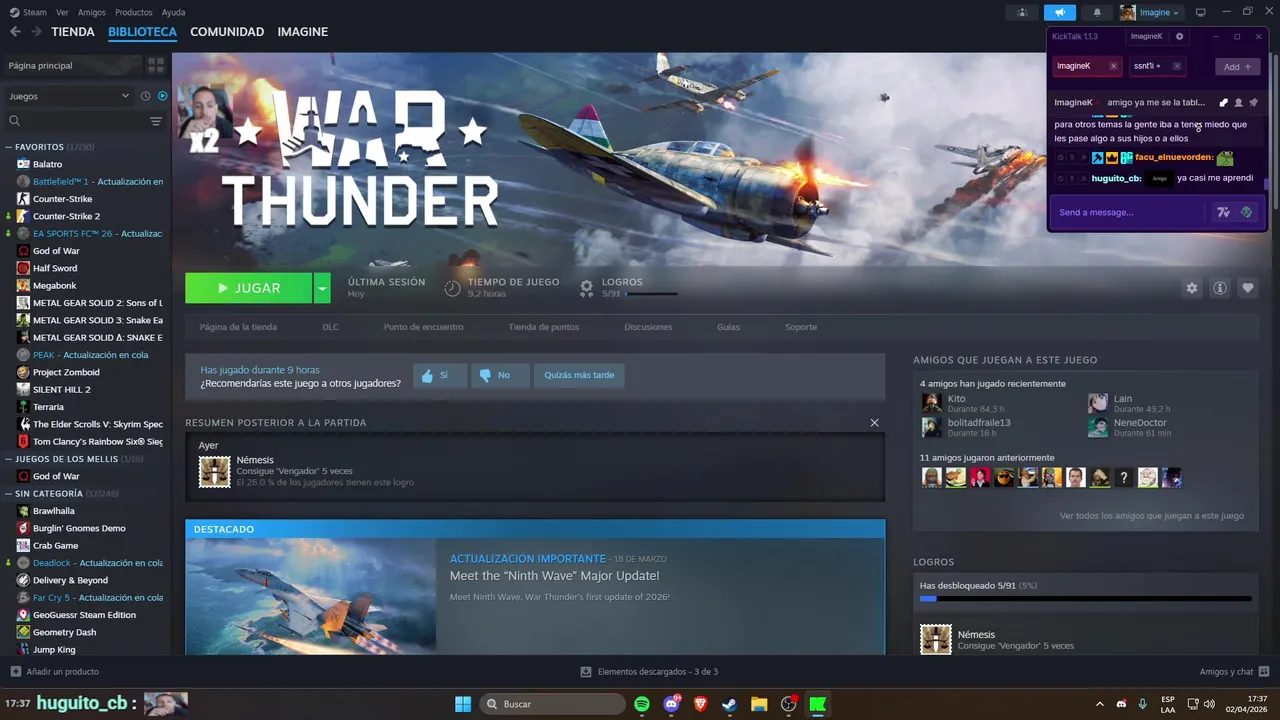Screen dimensions: 1280x720
Task: Select Terraria in the library list
Action: (48, 407)
